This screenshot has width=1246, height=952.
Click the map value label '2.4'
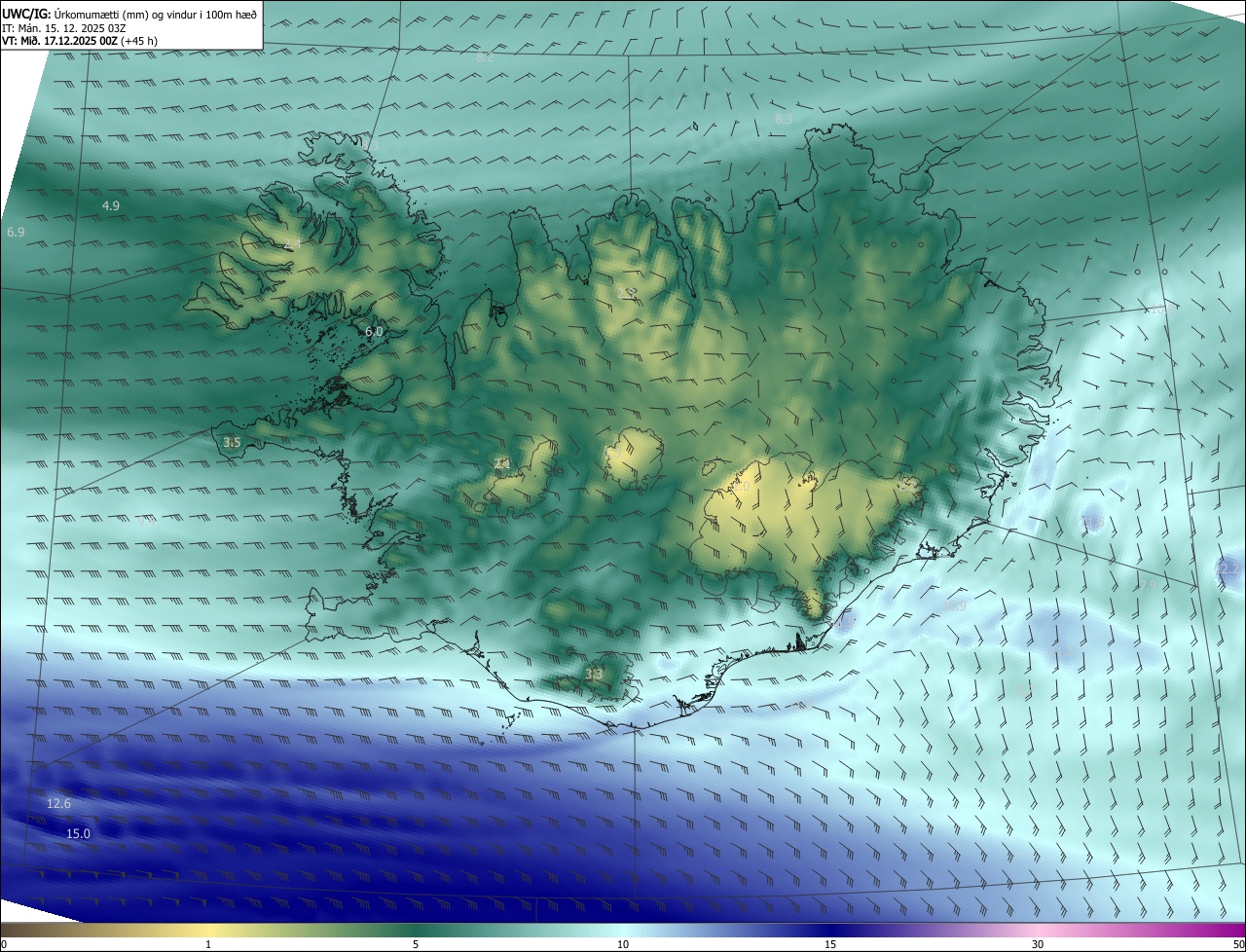tap(292, 243)
